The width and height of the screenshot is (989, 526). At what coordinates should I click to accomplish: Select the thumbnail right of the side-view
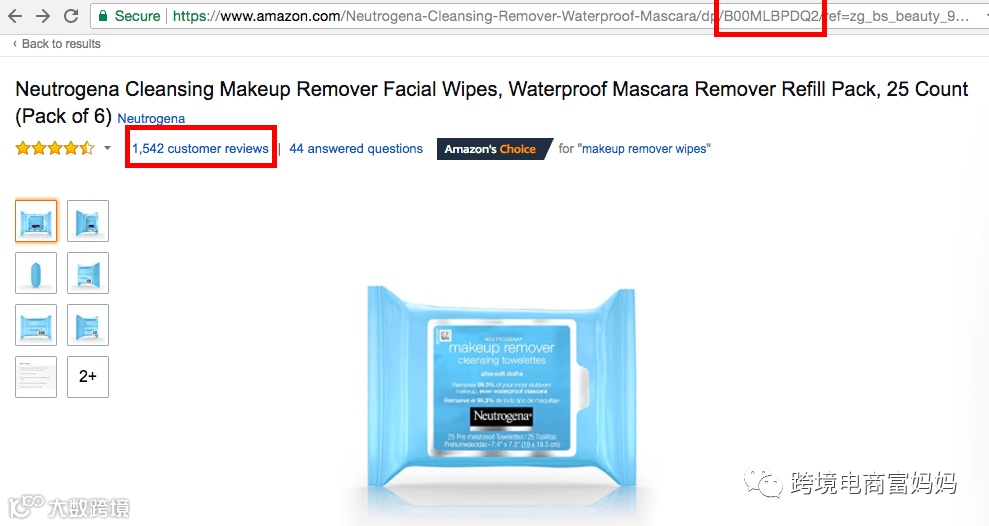(x=88, y=273)
